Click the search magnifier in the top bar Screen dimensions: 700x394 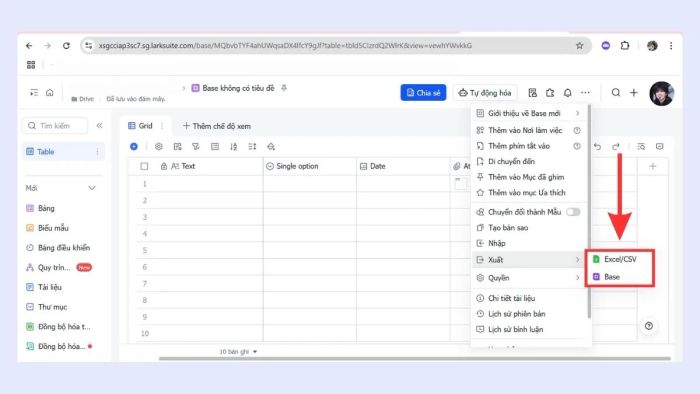(616, 93)
